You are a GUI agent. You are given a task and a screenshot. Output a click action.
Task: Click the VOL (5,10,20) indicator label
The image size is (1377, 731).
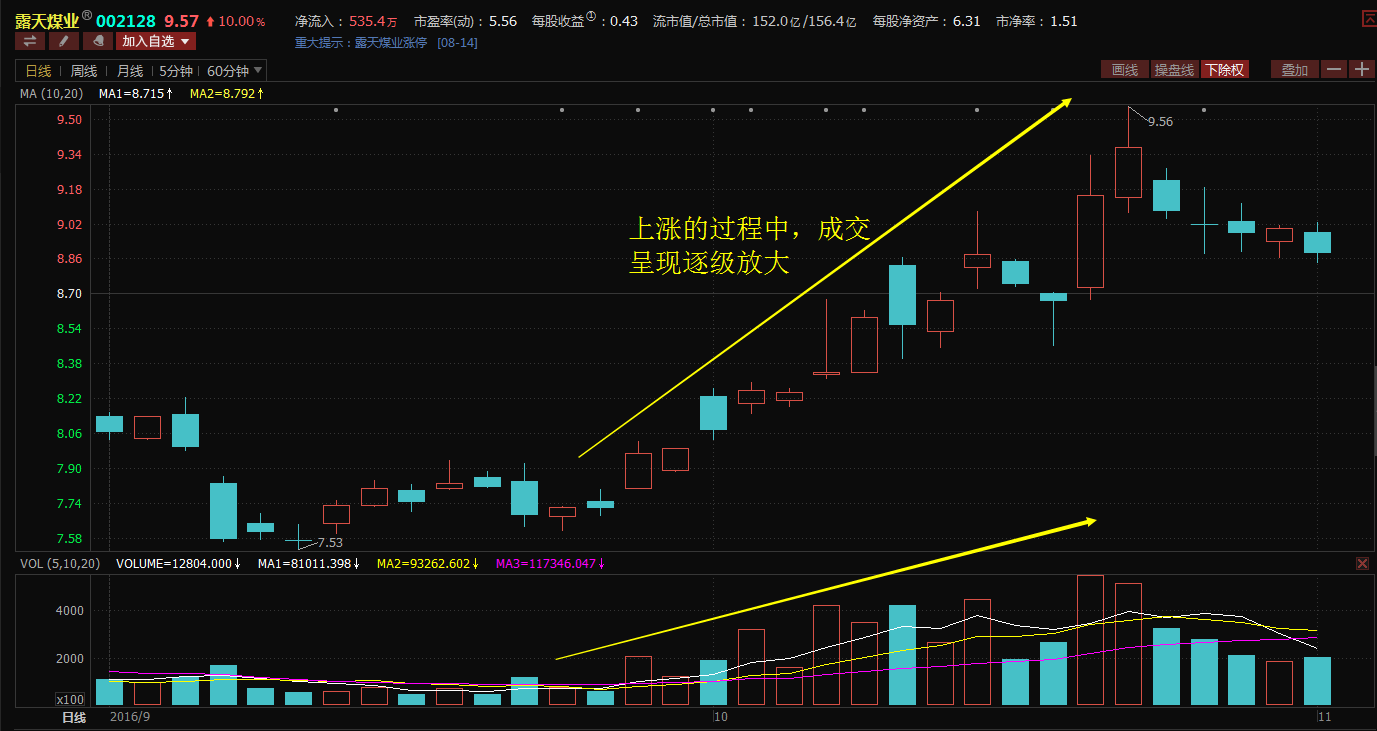[x=61, y=564]
